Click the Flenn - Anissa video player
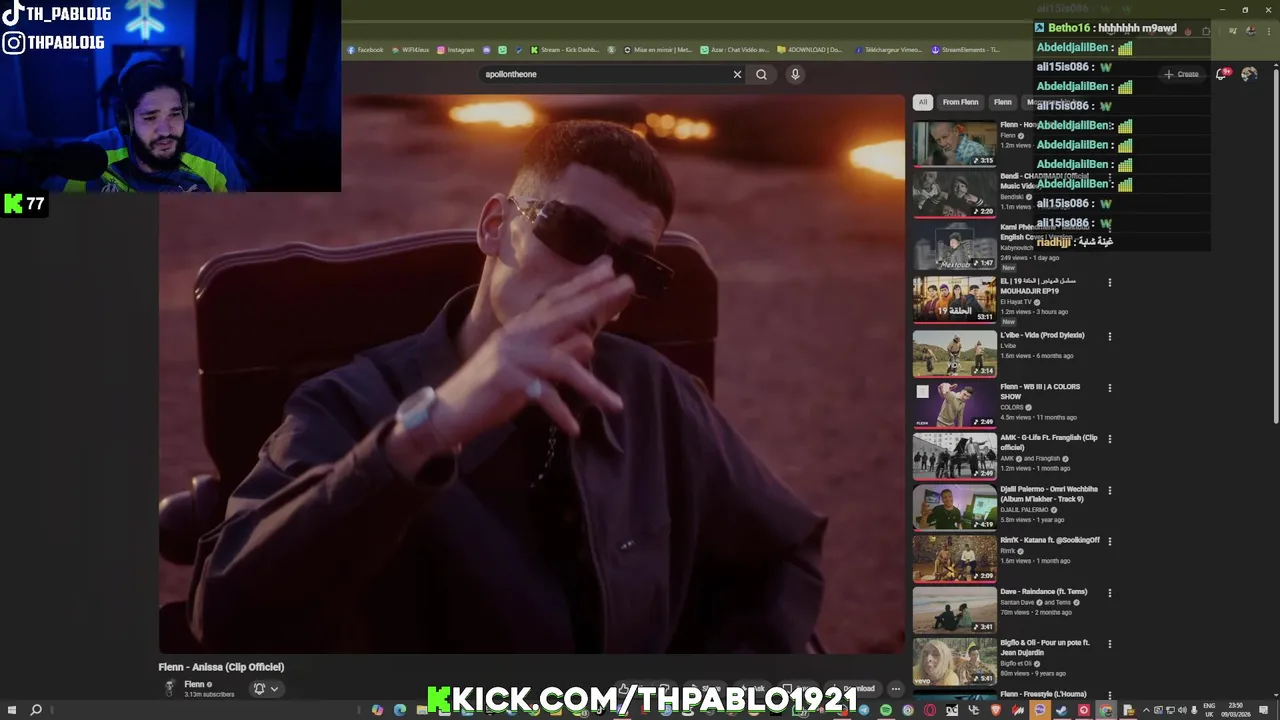 [x=532, y=374]
